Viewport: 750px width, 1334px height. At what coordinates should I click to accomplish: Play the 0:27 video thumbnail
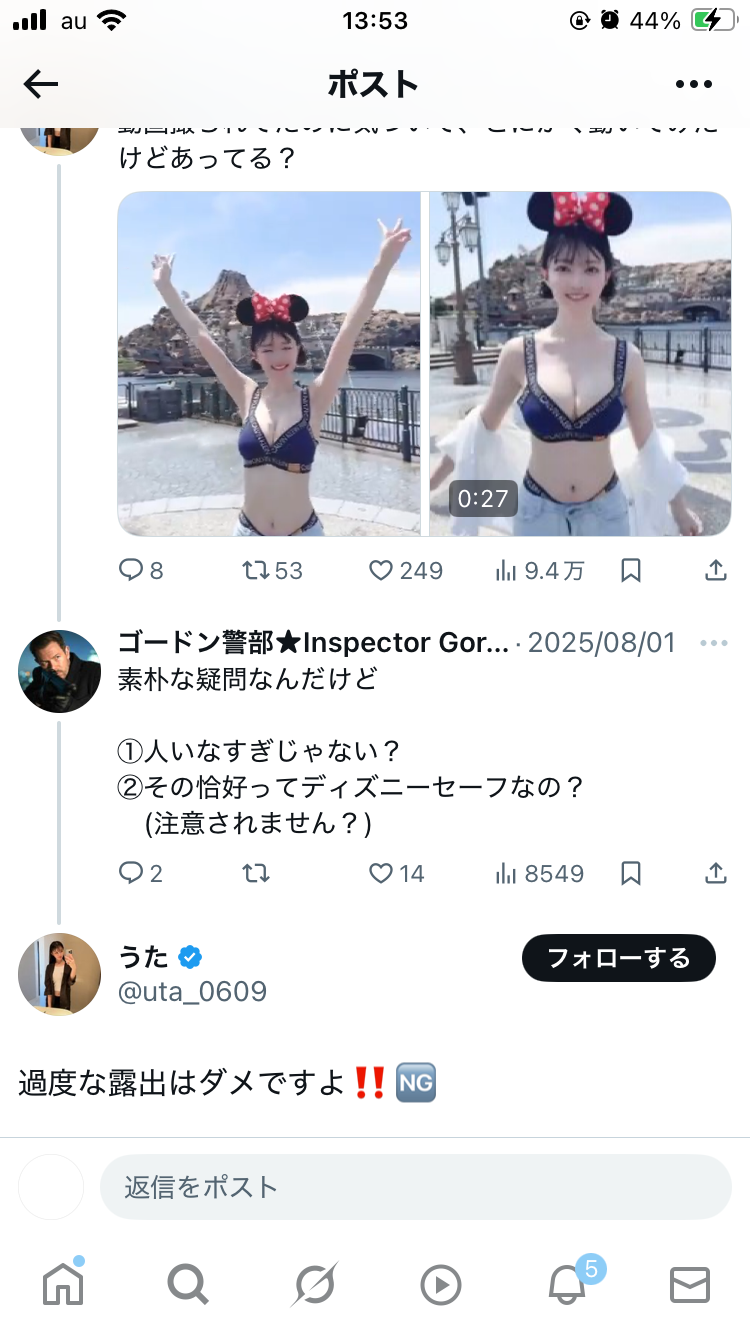(580, 364)
